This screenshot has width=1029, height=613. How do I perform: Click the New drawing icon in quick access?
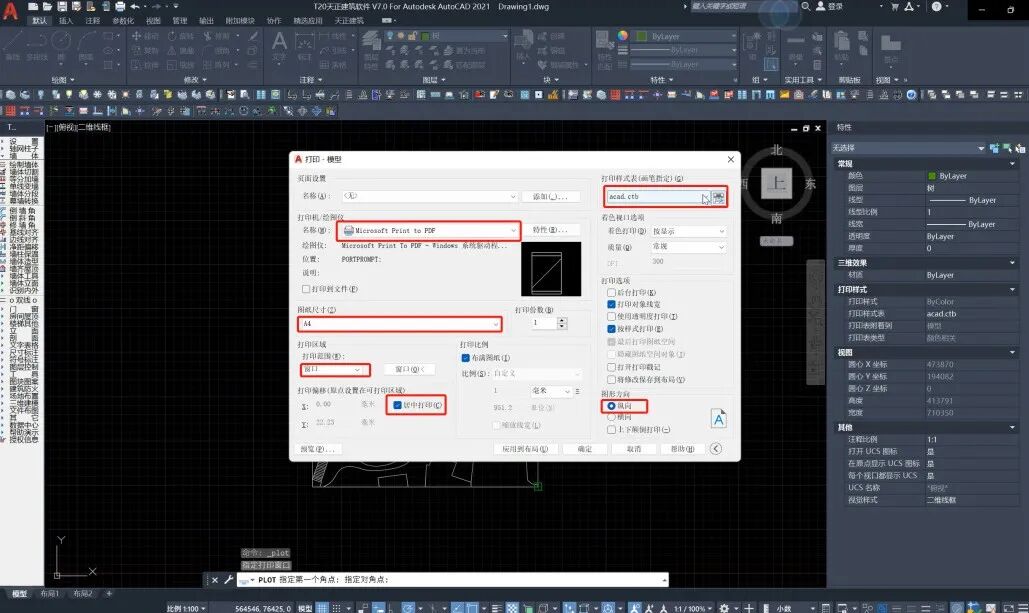(x=33, y=7)
